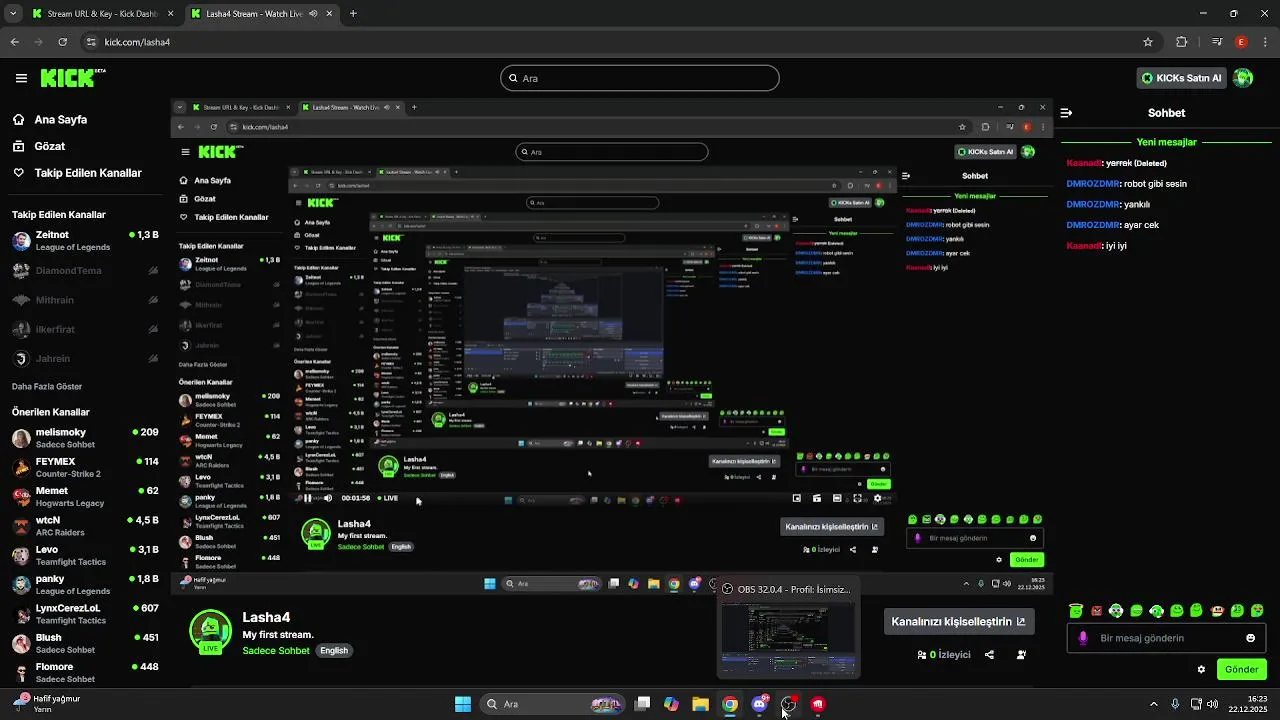Open Zeitnot followed channel
This screenshot has height=720, width=1280.
point(85,240)
